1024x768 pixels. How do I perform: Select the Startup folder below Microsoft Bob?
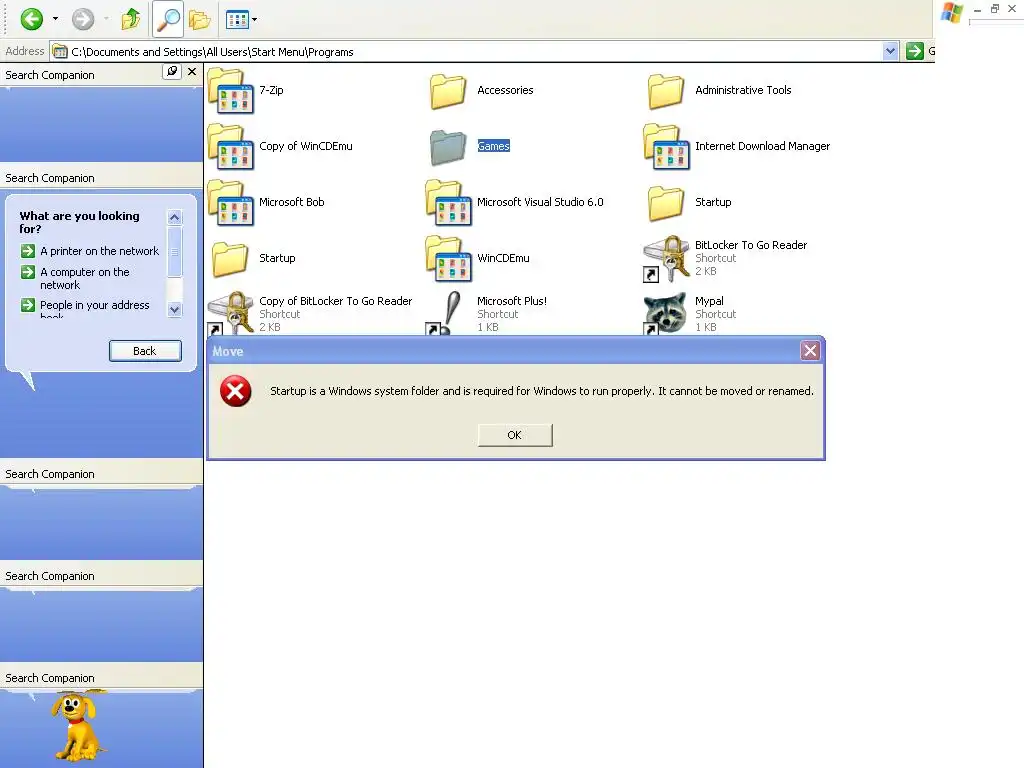pos(231,259)
